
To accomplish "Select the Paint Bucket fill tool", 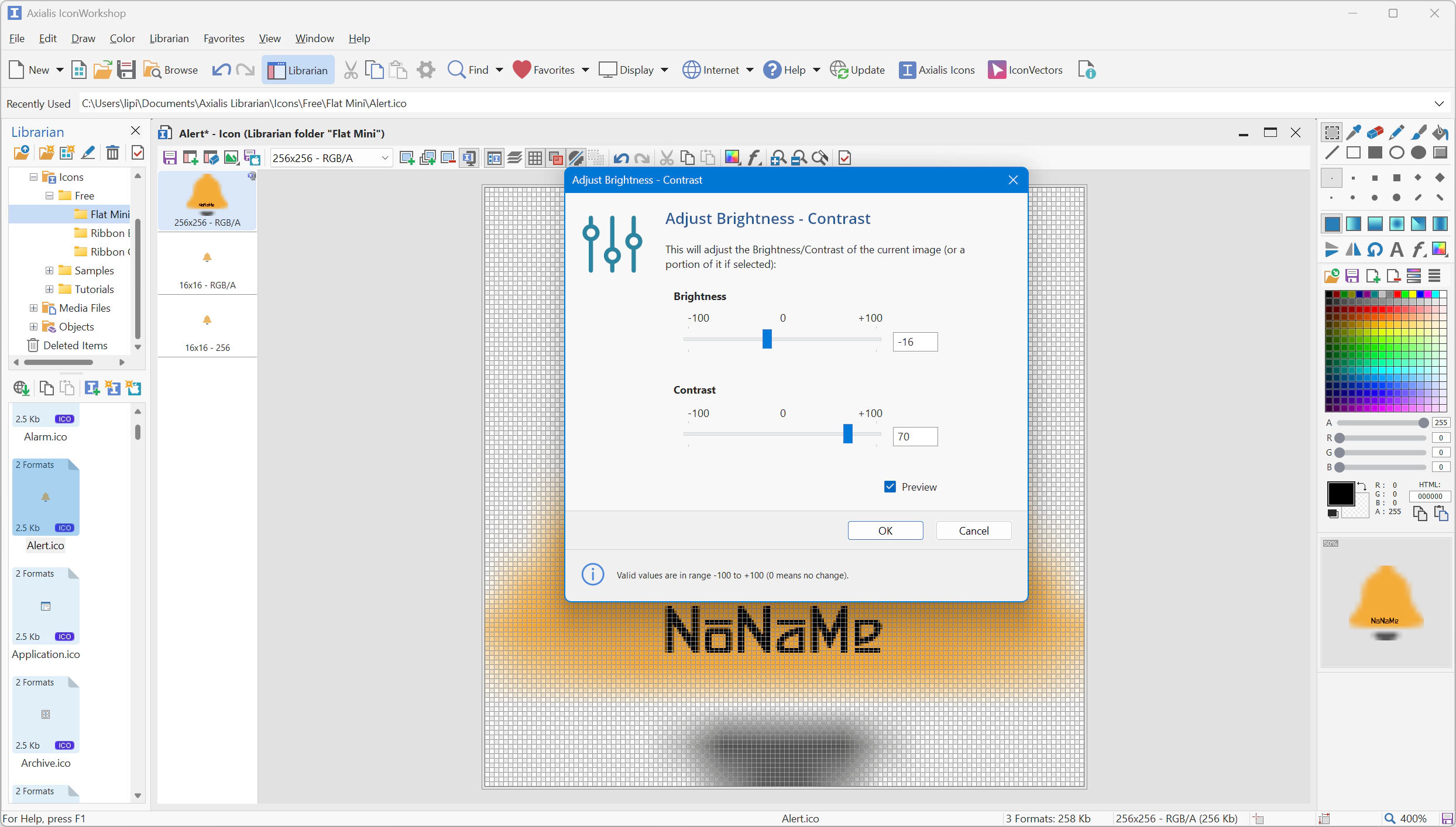I will point(1440,133).
